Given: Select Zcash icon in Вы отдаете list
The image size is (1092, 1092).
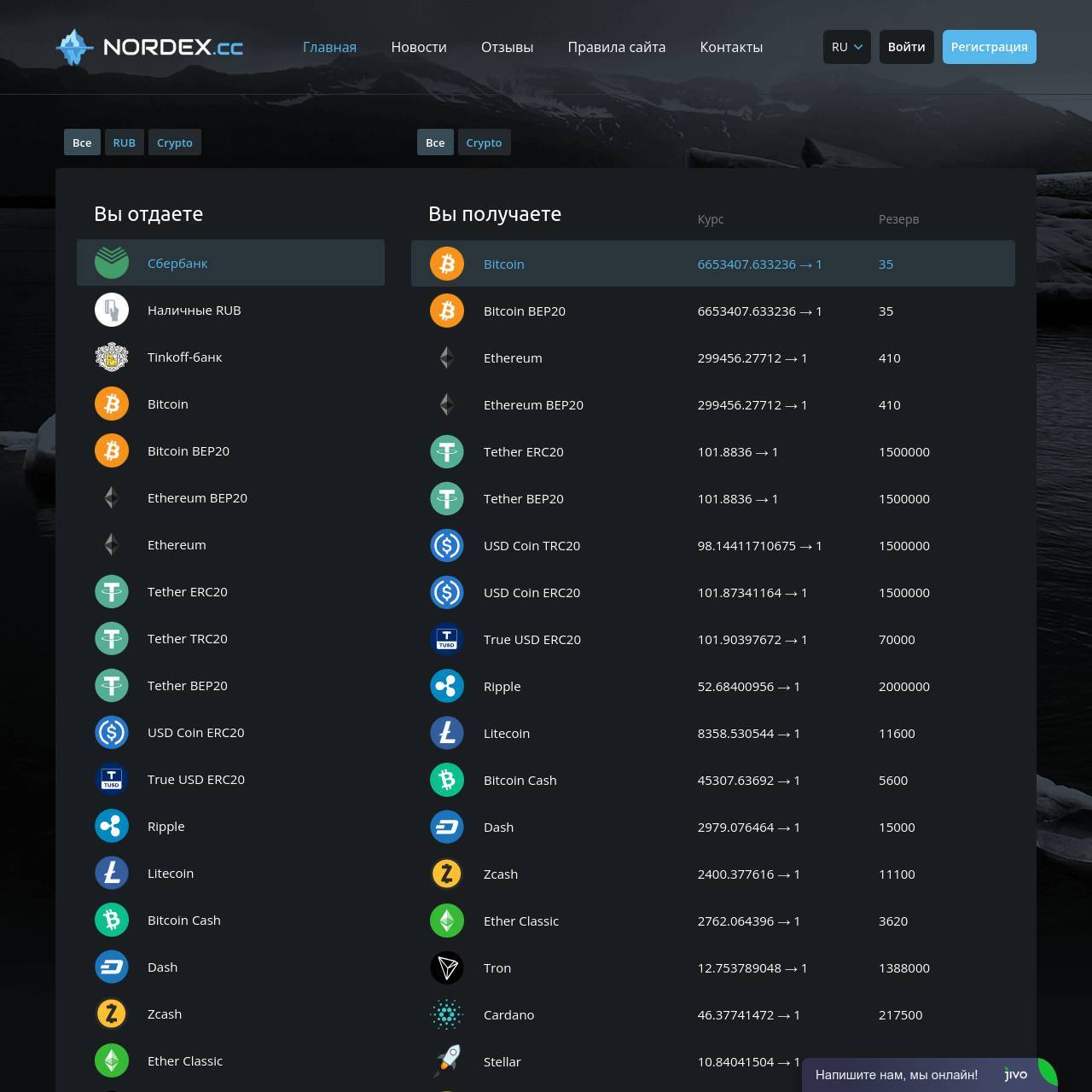Looking at the screenshot, I should click(112, 1014).
